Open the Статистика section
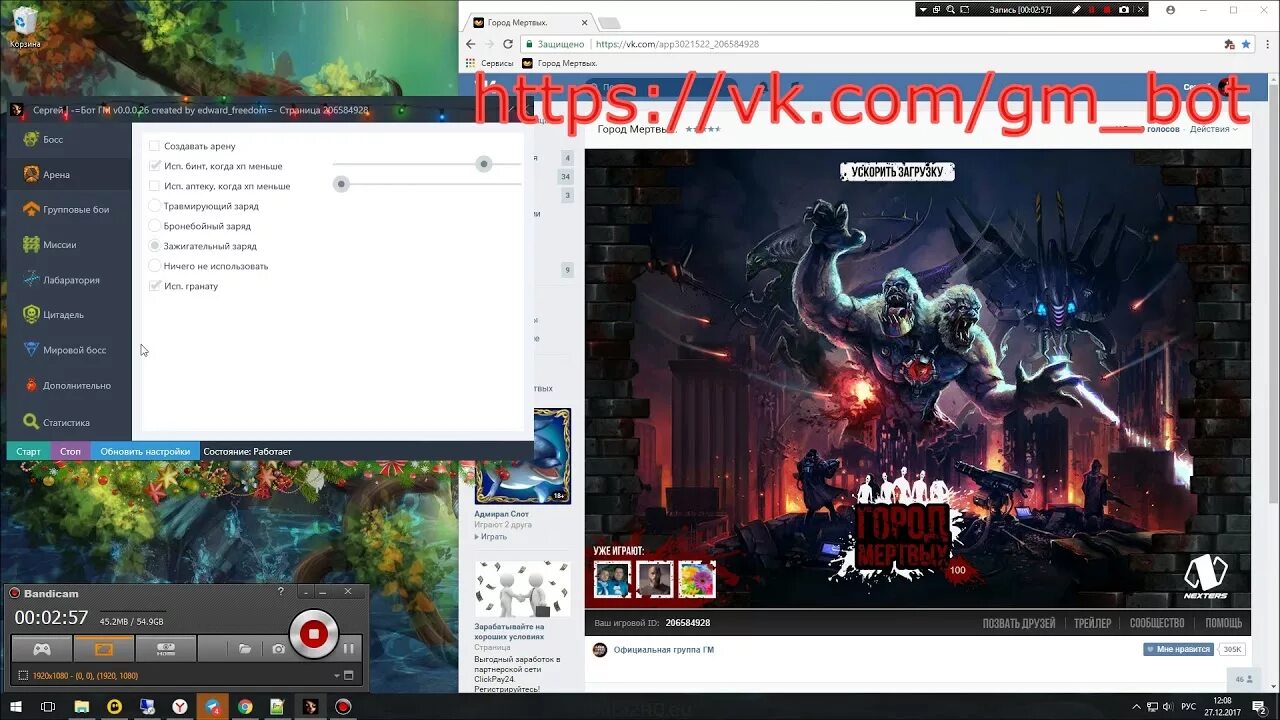1280x720 pixels. point(68,422)
